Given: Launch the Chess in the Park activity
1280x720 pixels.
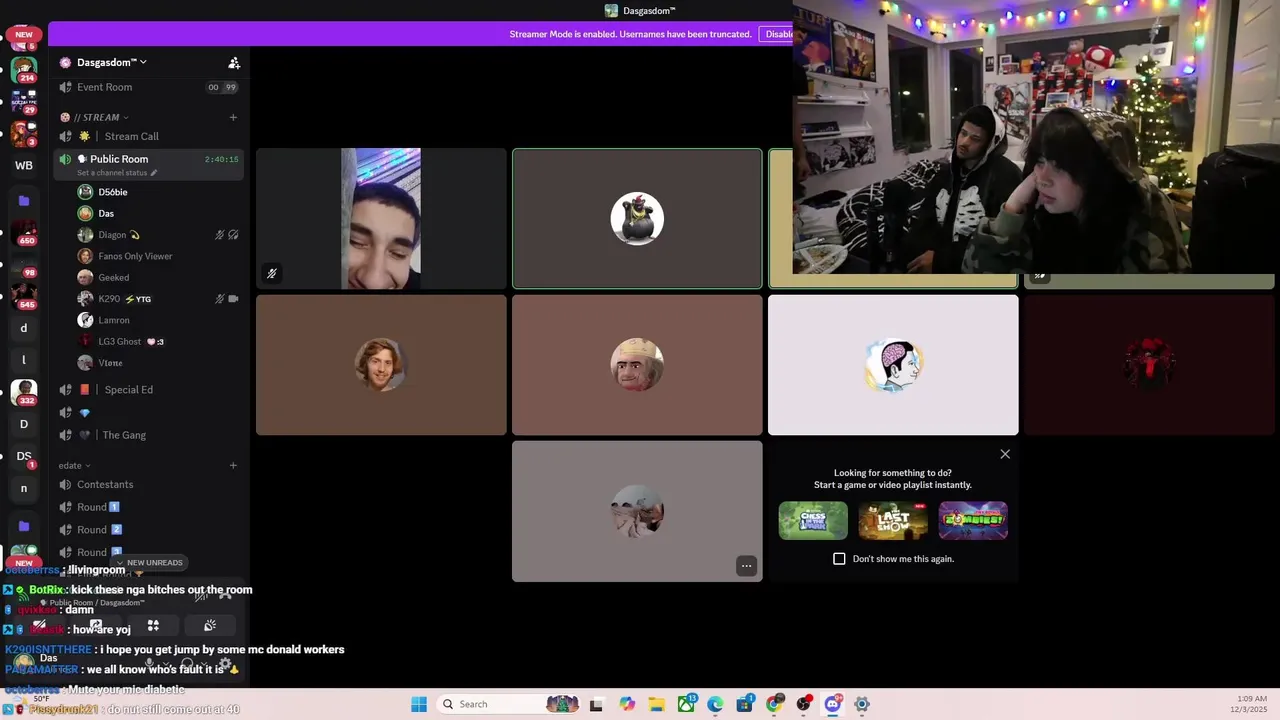Looking at the screenshot, I should click(x=813, y=521).
